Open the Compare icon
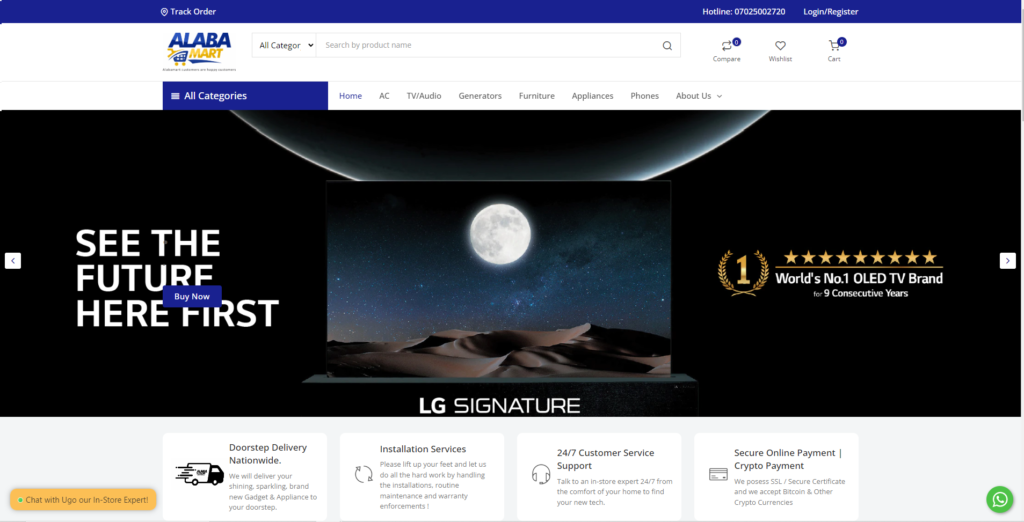 (x=726, y=46)
